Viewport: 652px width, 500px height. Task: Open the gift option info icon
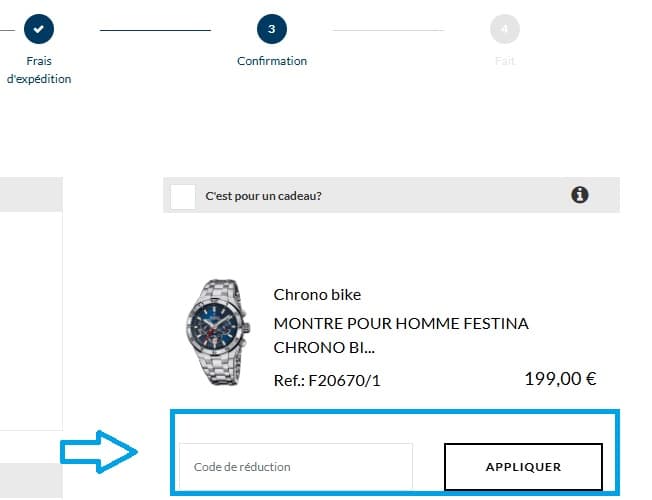580,195
